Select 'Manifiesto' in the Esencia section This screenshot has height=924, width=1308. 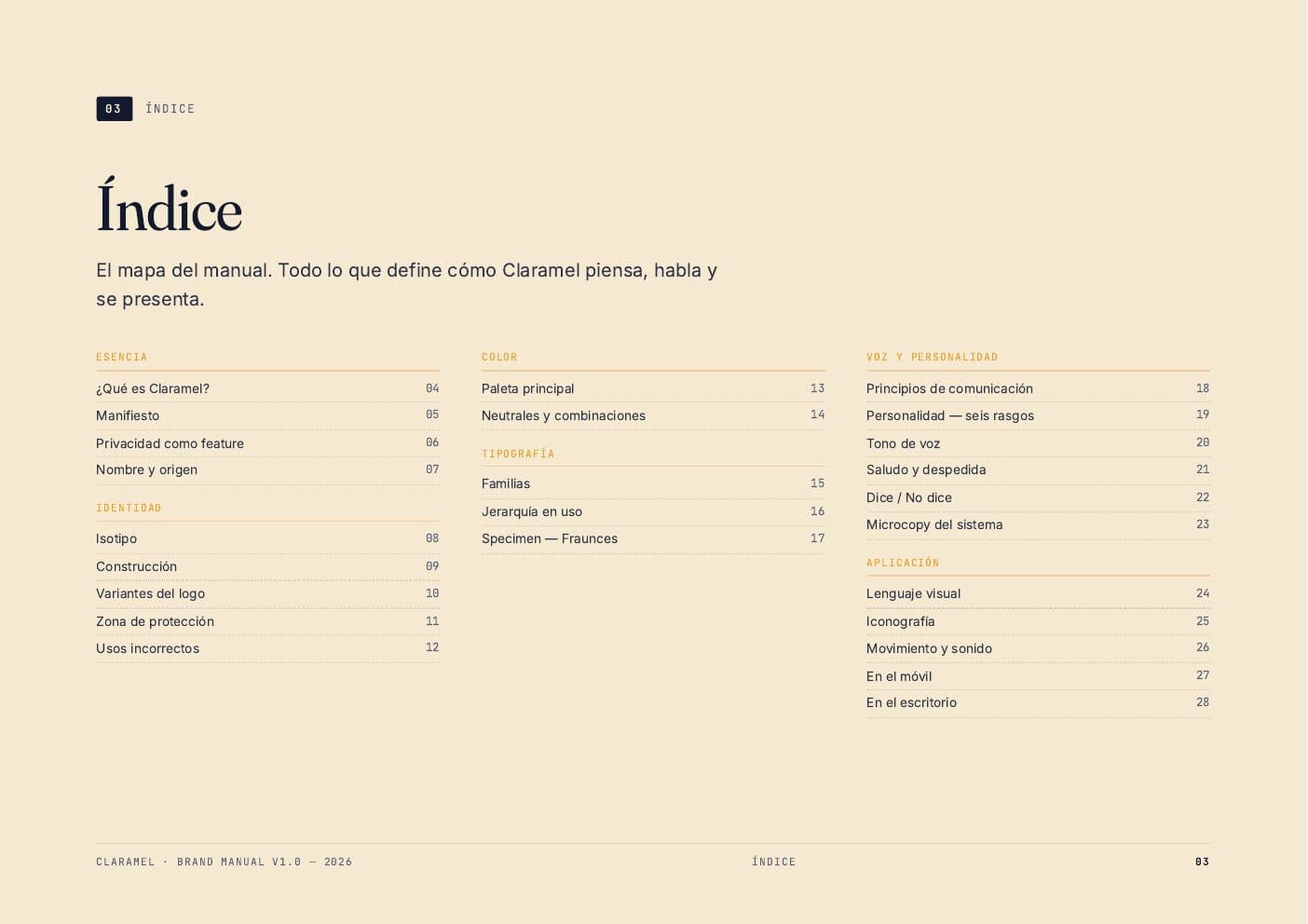pos(128,415)
